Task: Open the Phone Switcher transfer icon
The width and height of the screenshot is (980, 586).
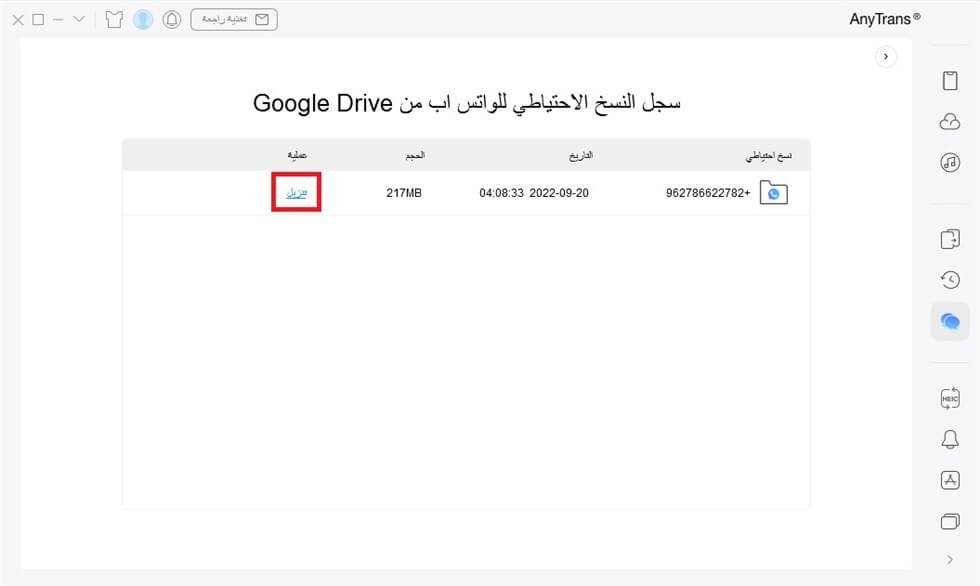Action: (949, 239)
